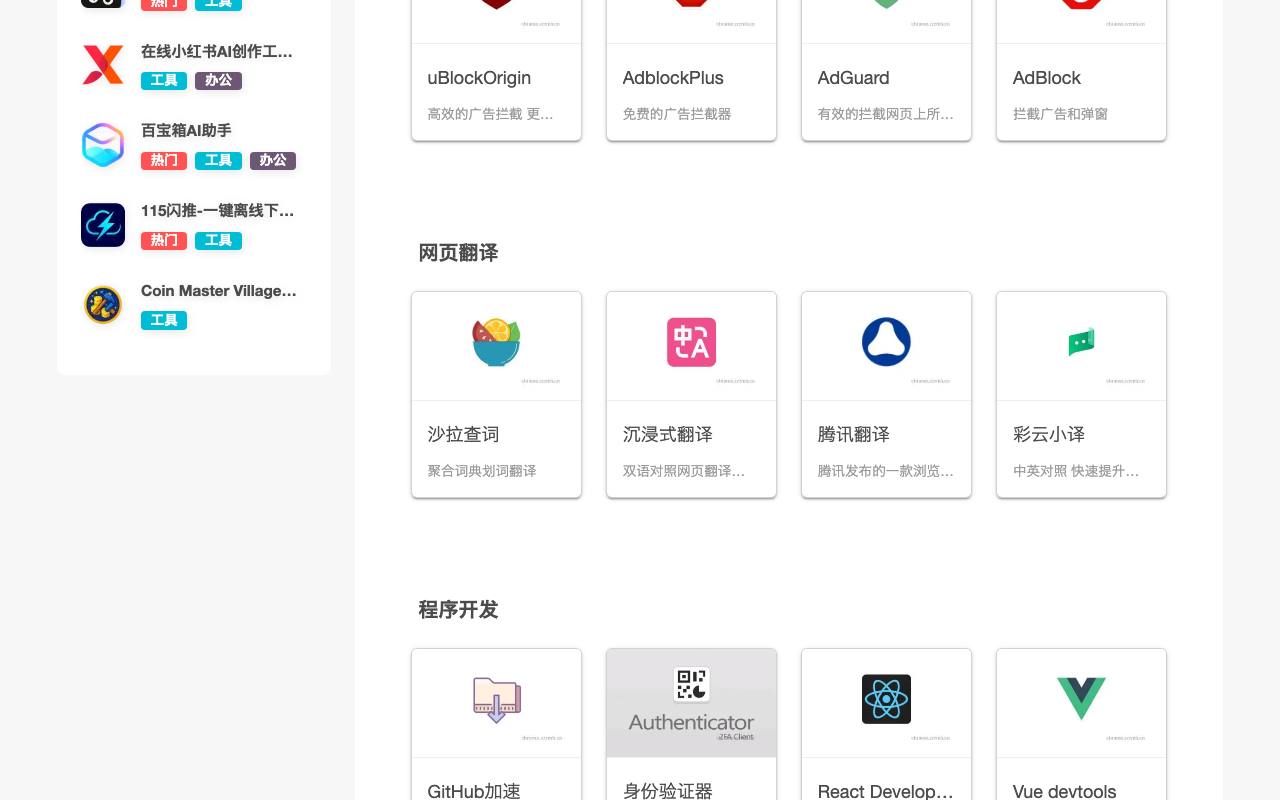The height and width of the screenshot is (800, 1280).
Task: Select 工具 tag under 百宝箱AI助手
Action: coord(218,160)
